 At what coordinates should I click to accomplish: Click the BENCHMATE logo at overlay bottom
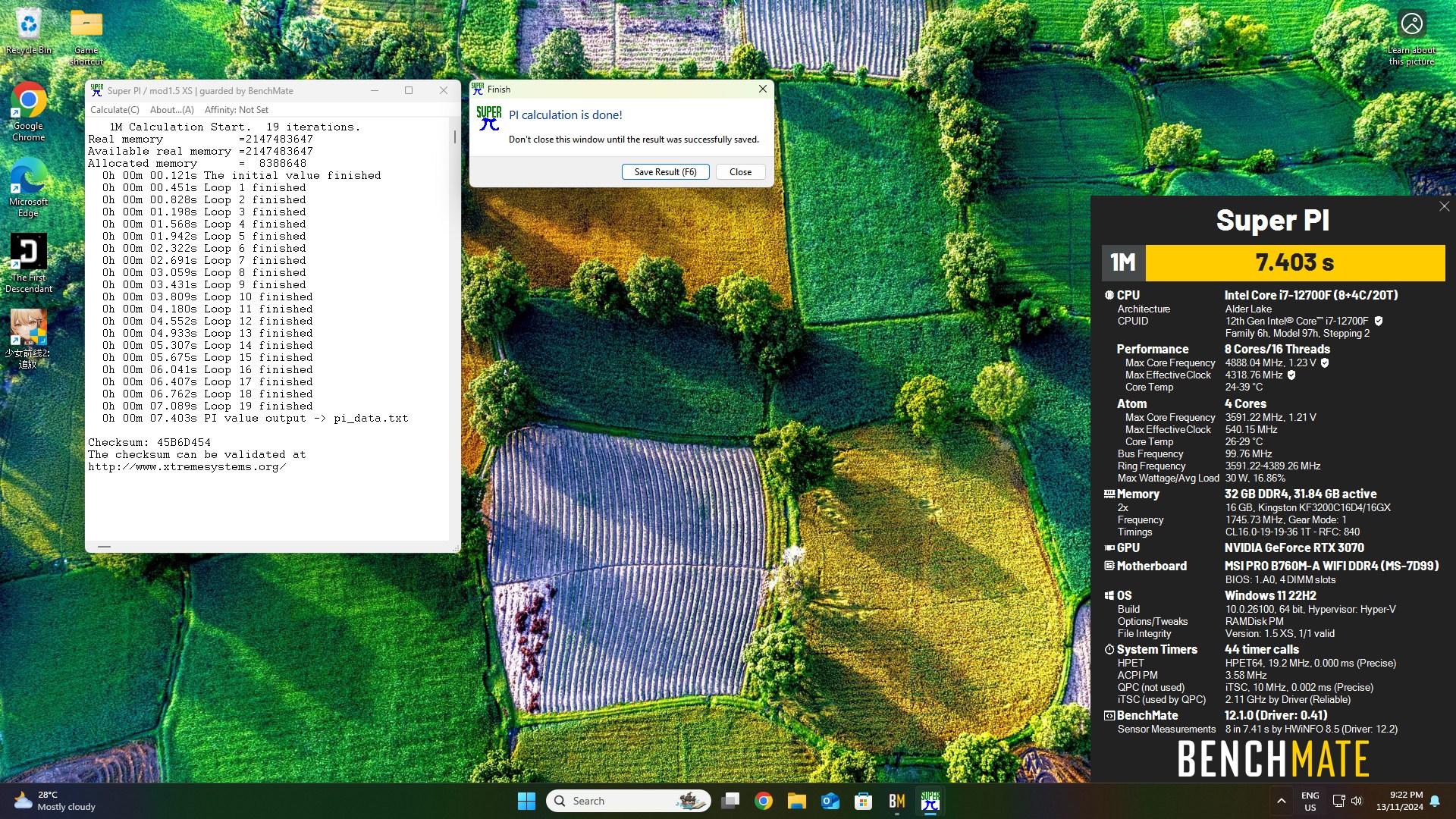click(1273, 758)
